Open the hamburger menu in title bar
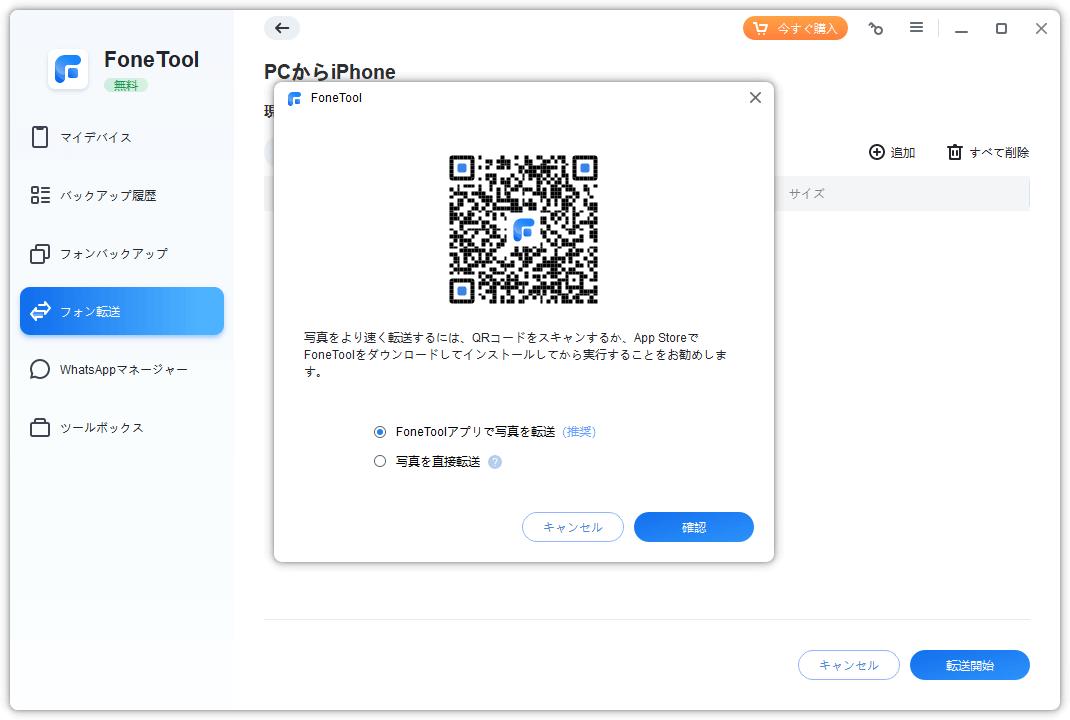 916,28
